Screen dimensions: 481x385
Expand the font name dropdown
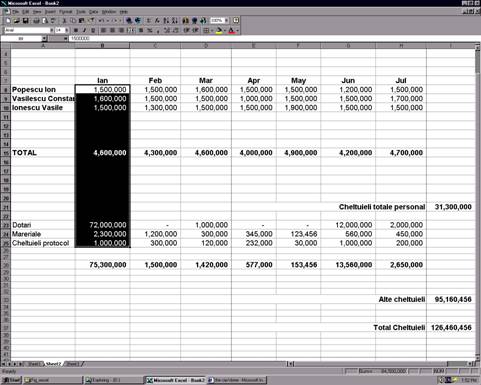click(x=51, y=30)
